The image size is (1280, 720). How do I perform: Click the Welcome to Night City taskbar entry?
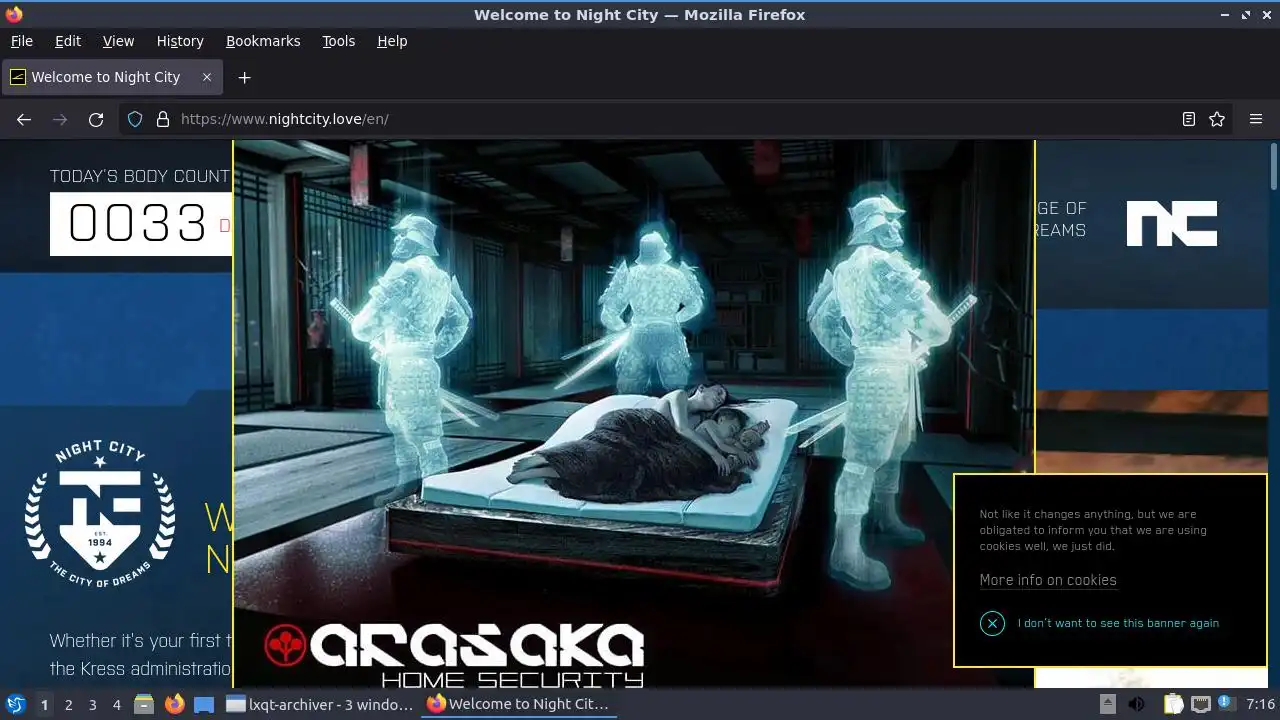pyautogui.click(x=518, y=704)
